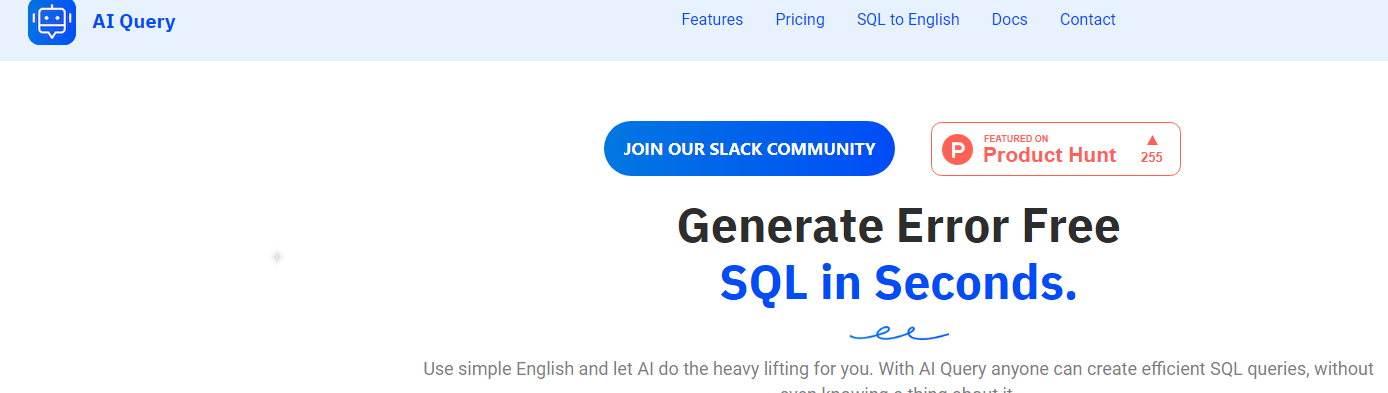The height and width of the screenshot is (393, 1388).
Task: Open the Docs nav link
Action: coord(1009,20)
